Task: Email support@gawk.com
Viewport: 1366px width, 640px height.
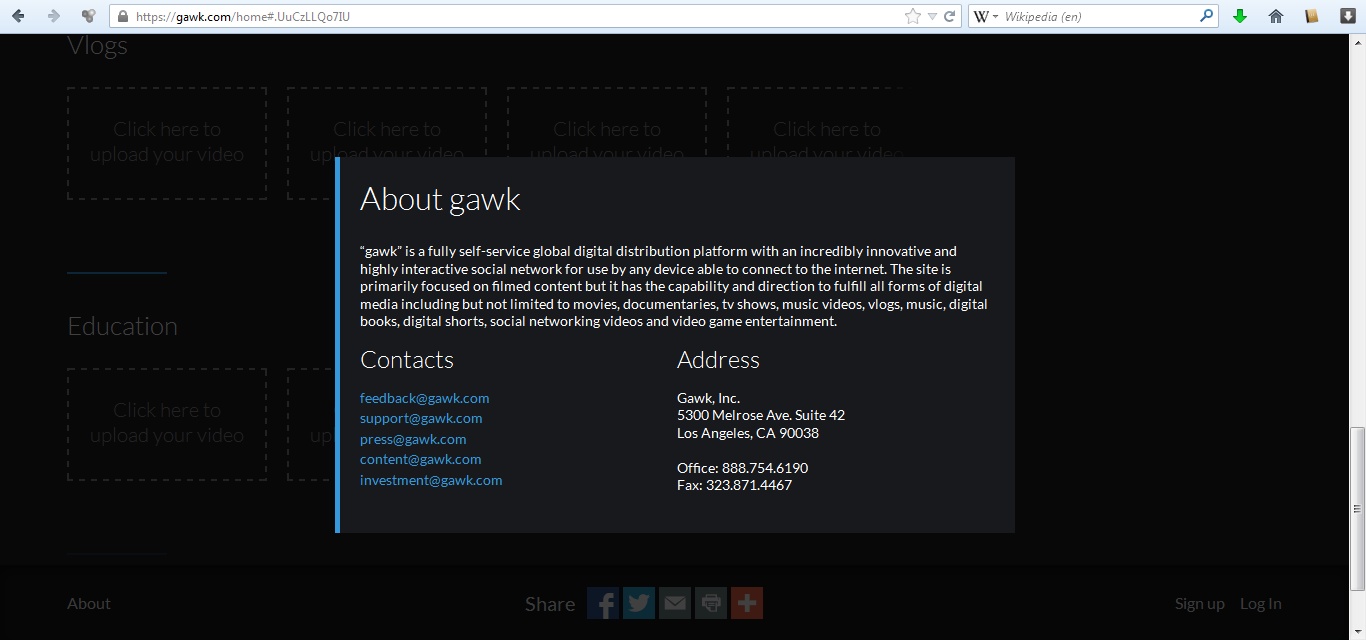Action: pos(421,418)
